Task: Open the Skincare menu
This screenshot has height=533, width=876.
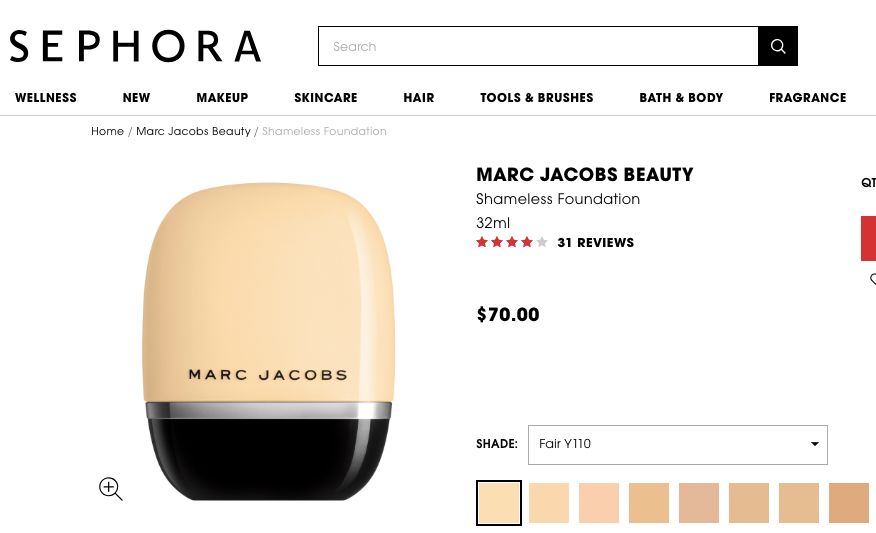Action: (326, 98)
